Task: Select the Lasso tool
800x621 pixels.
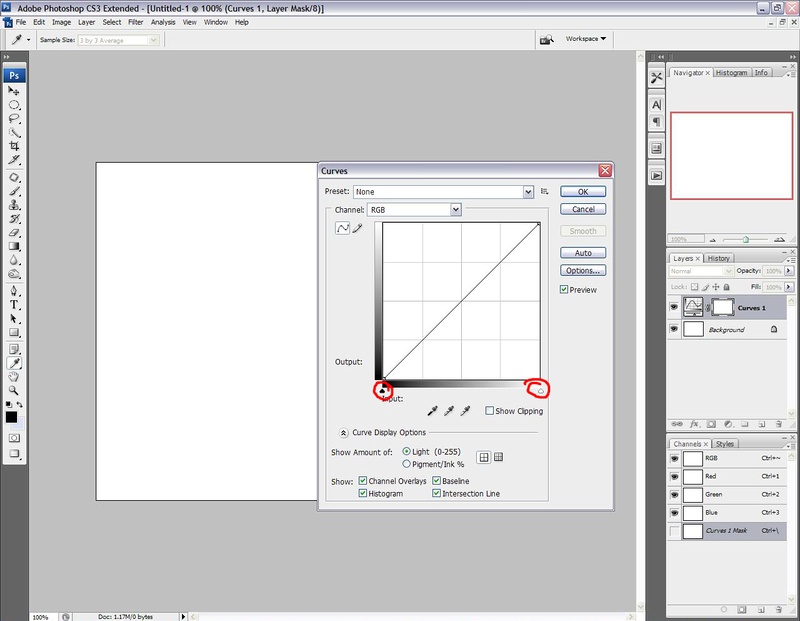Action: (14, 119)
